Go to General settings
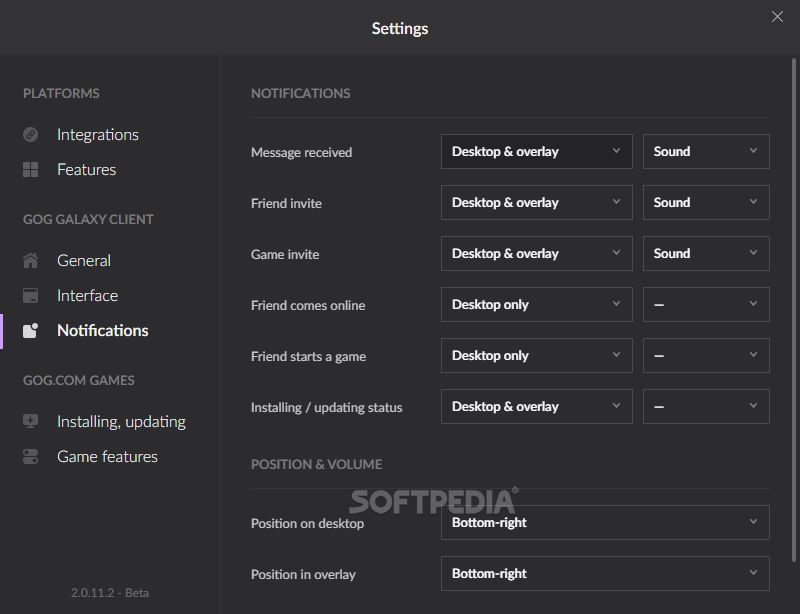The width and height of the screenshot is (800, 614). [84, 260]
